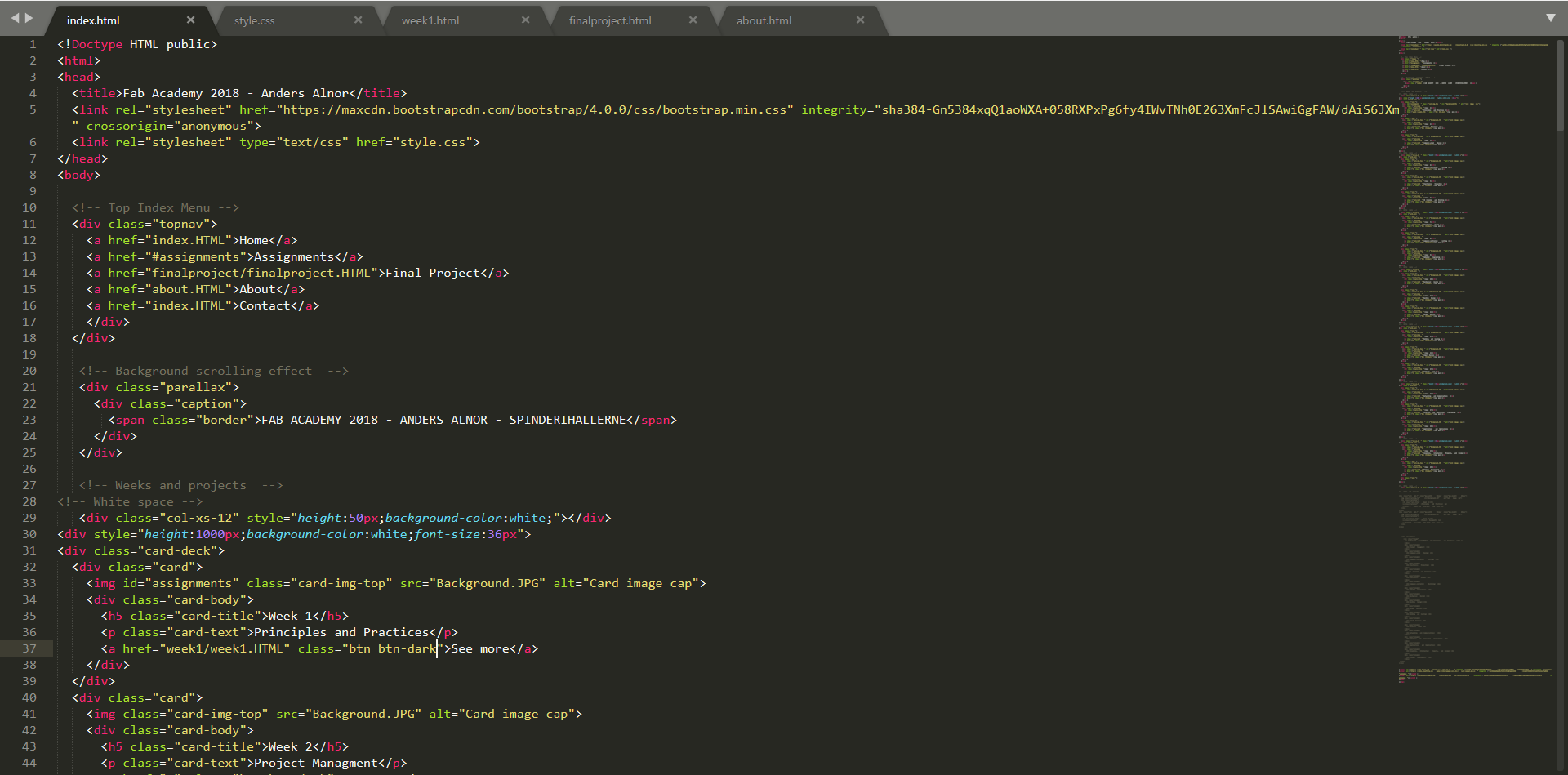
Task: Click 'Project Managment' card text
Action: pyautogui.click(x=316, y=763)
